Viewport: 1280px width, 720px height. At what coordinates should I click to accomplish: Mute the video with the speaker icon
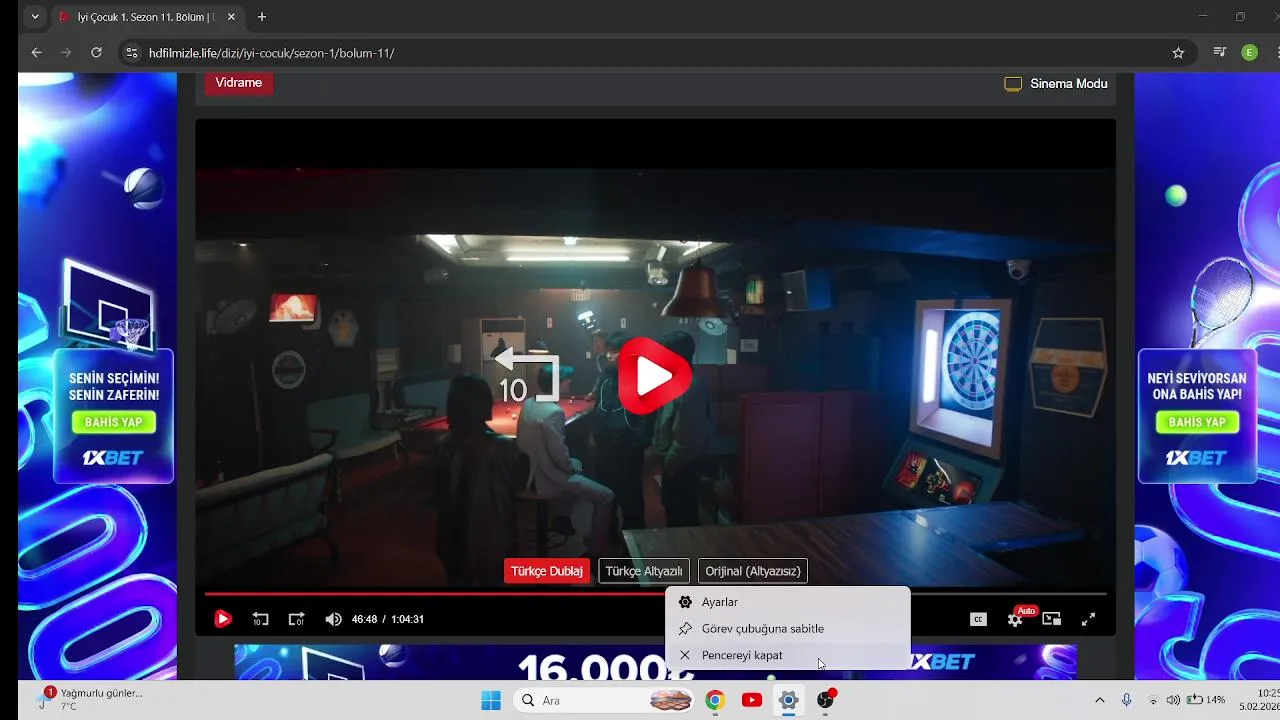tap(333, 619)
